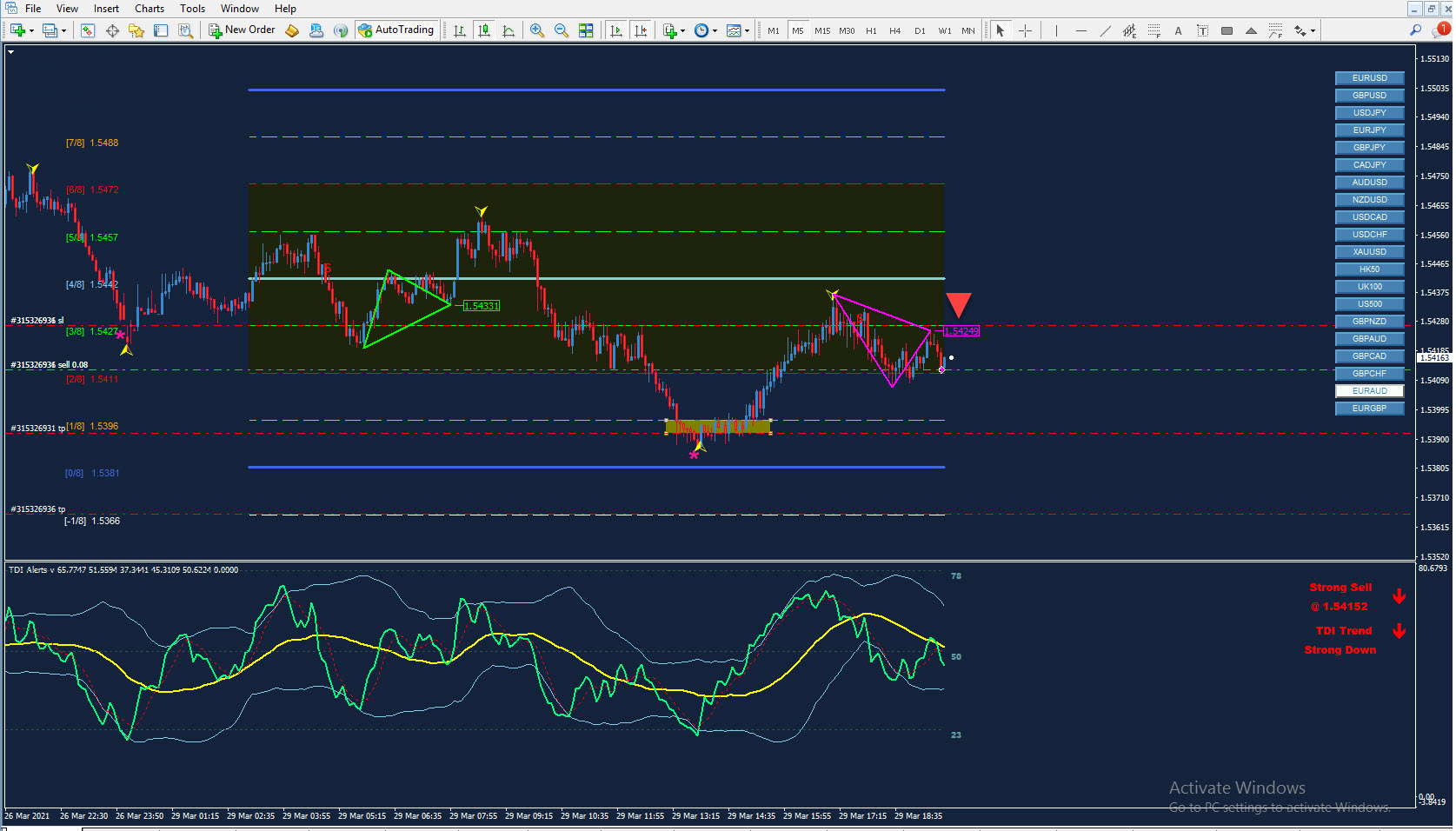Open the templates dropdown
The width and height of the screenshot is (1456, 831).
[x=738, y=30]
